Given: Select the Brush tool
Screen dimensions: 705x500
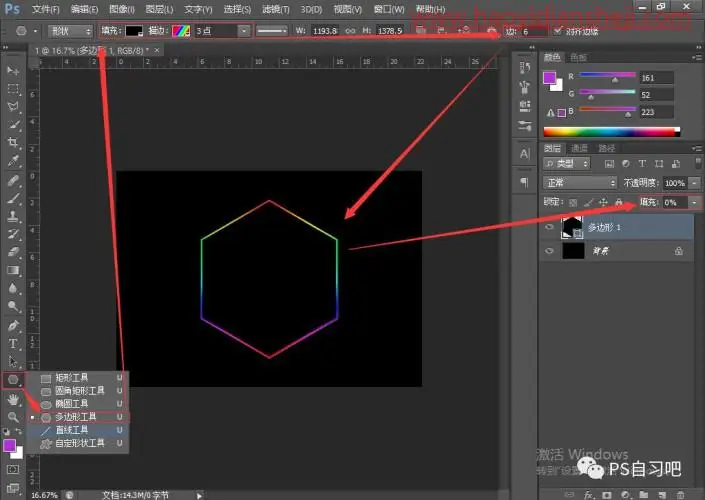Looking at the screenshot, I should [13, 198].
